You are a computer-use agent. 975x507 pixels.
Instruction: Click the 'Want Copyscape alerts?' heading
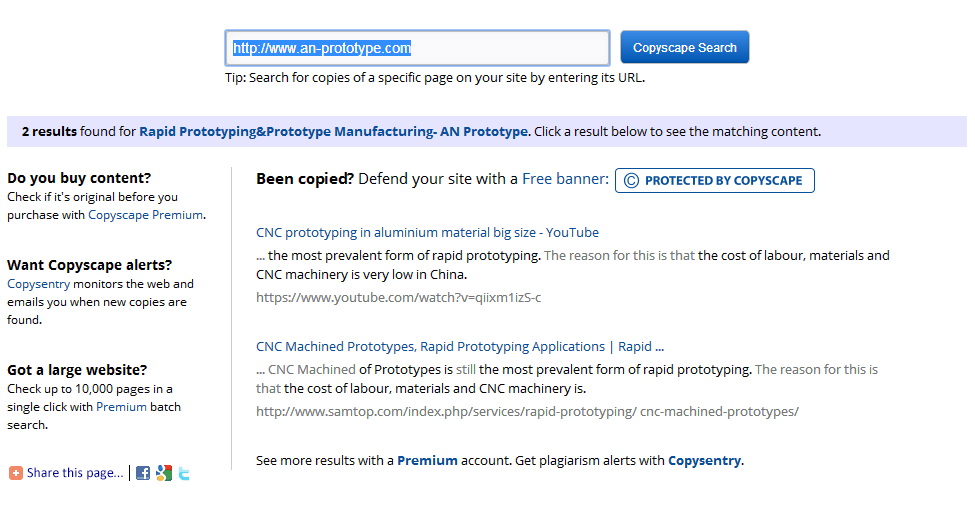[90, 265]
